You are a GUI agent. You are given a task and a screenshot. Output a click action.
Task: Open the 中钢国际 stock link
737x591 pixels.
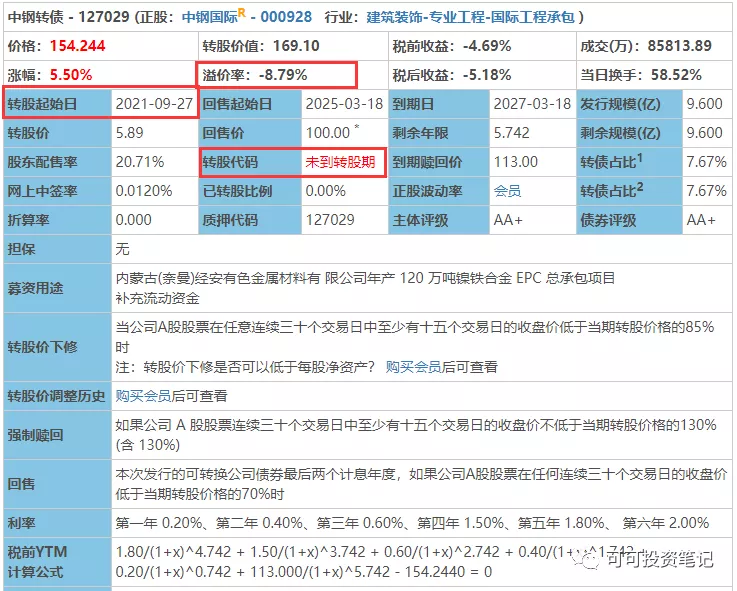point(208,17)
